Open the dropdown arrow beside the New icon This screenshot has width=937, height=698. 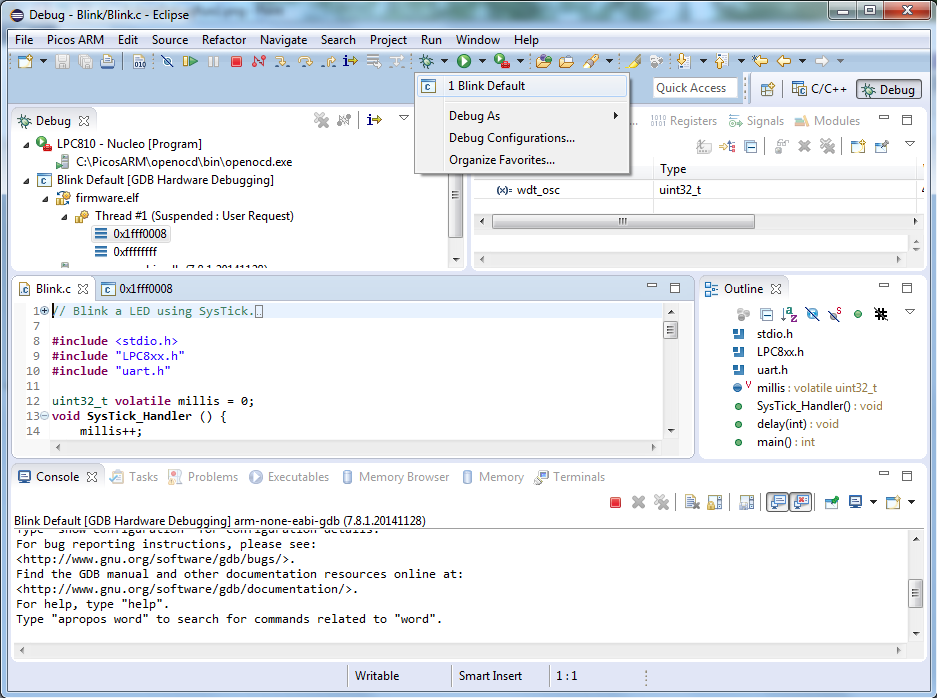43,61
